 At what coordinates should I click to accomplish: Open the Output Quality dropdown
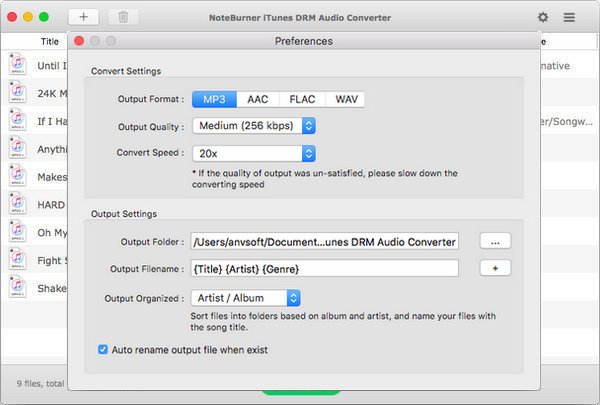[254, 126]
